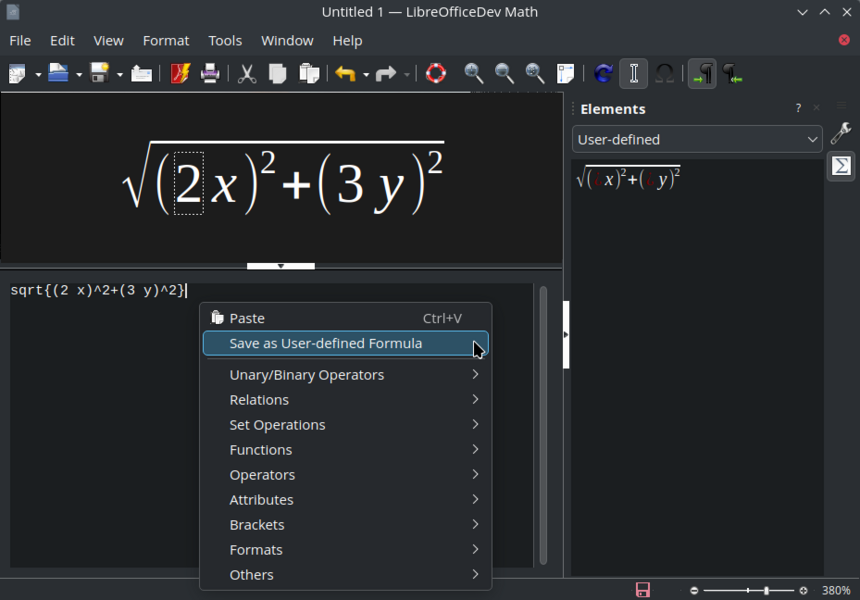Expand the Undo history dropdown arrow
The width and height of the screenshot is (860, 600).
coord(366,75)
